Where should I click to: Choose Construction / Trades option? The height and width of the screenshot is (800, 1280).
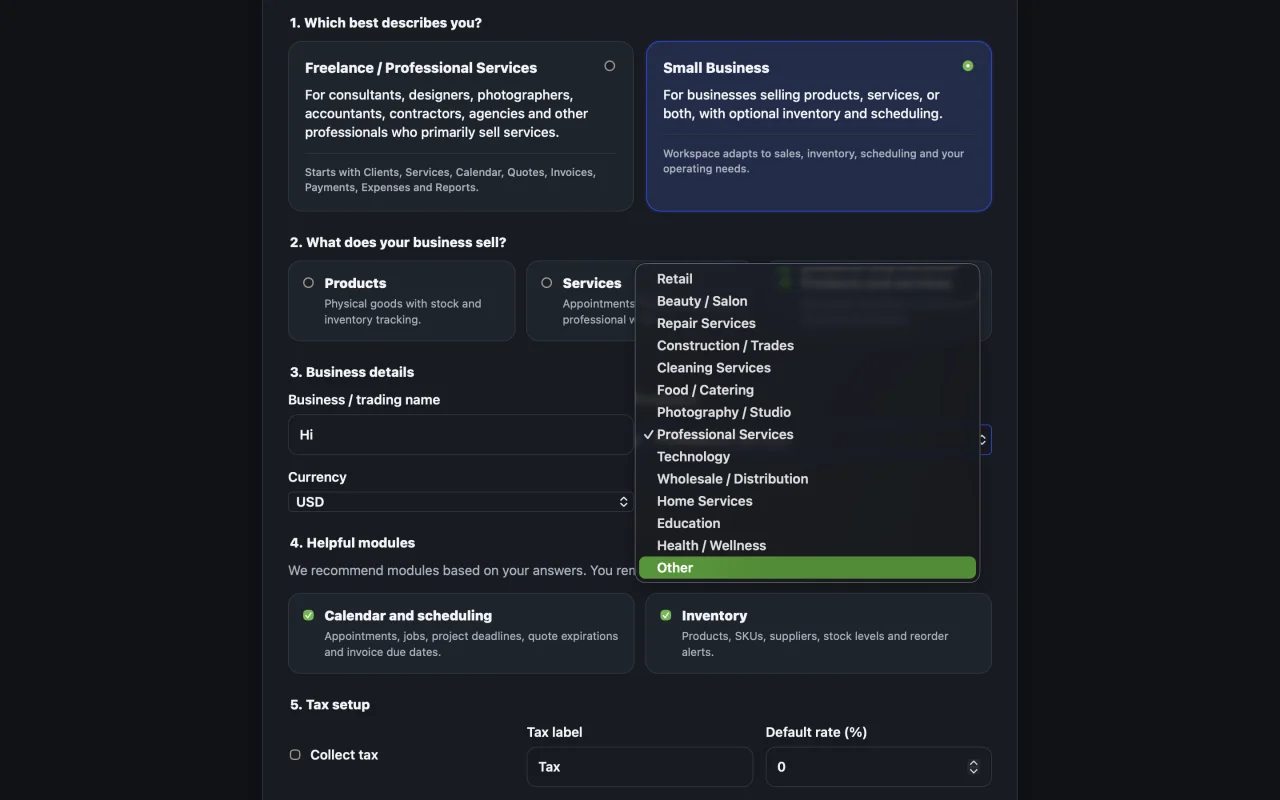pyautogui.click(x=807, y=345)
